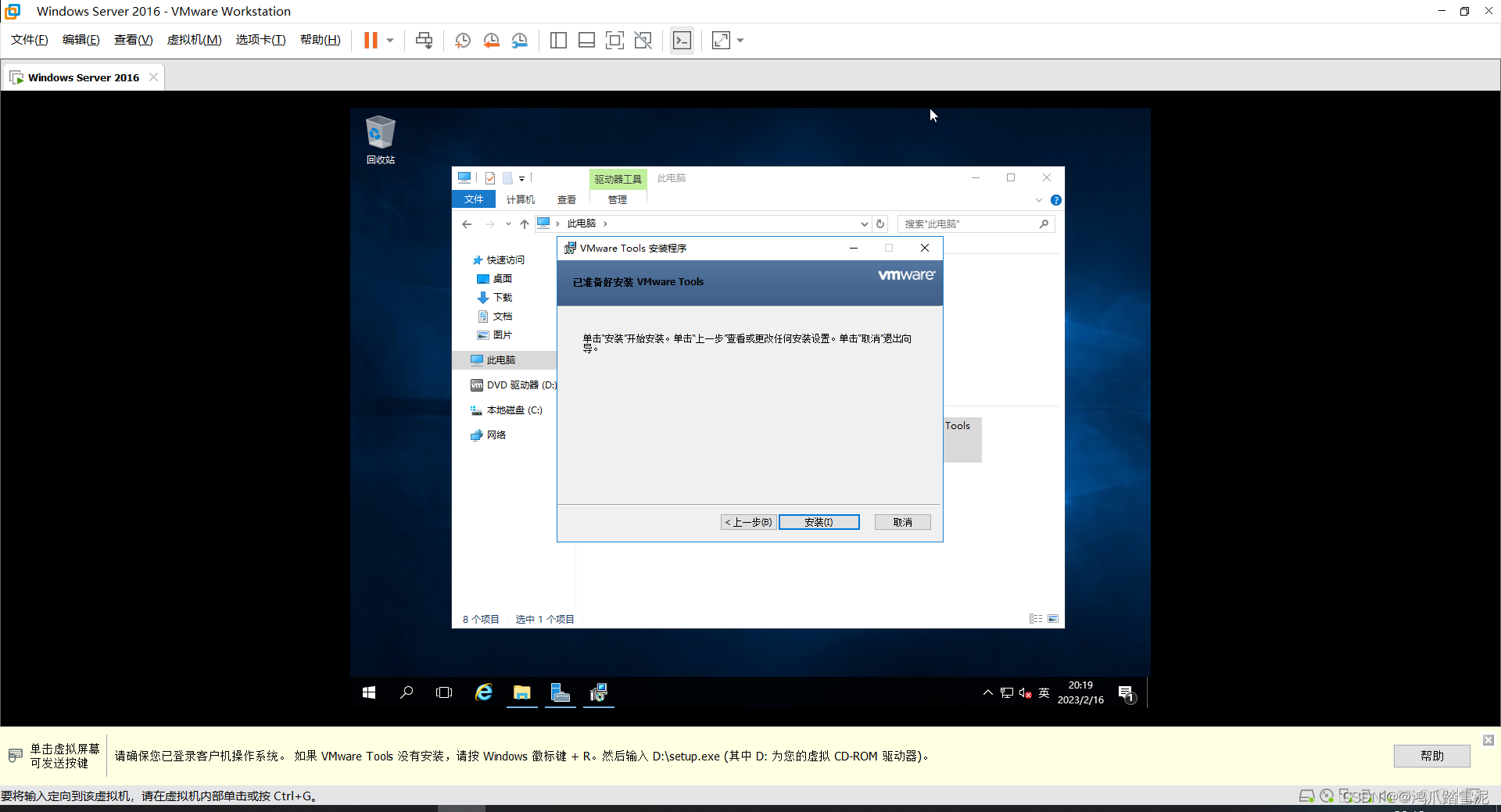The width and height of the screenshot is (1501, 812).
Task: Show or hide the library sidebar icon
Action: [x=558, y=41]
